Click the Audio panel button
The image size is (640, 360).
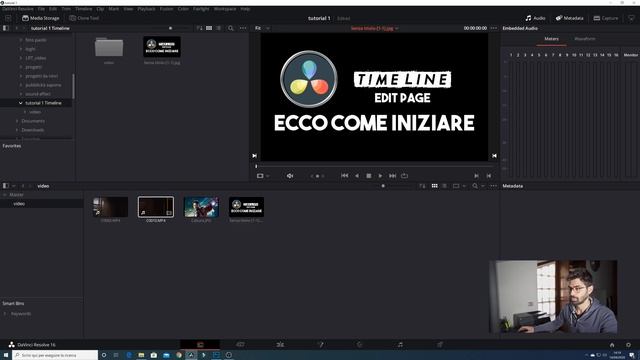tap(535, 18)
